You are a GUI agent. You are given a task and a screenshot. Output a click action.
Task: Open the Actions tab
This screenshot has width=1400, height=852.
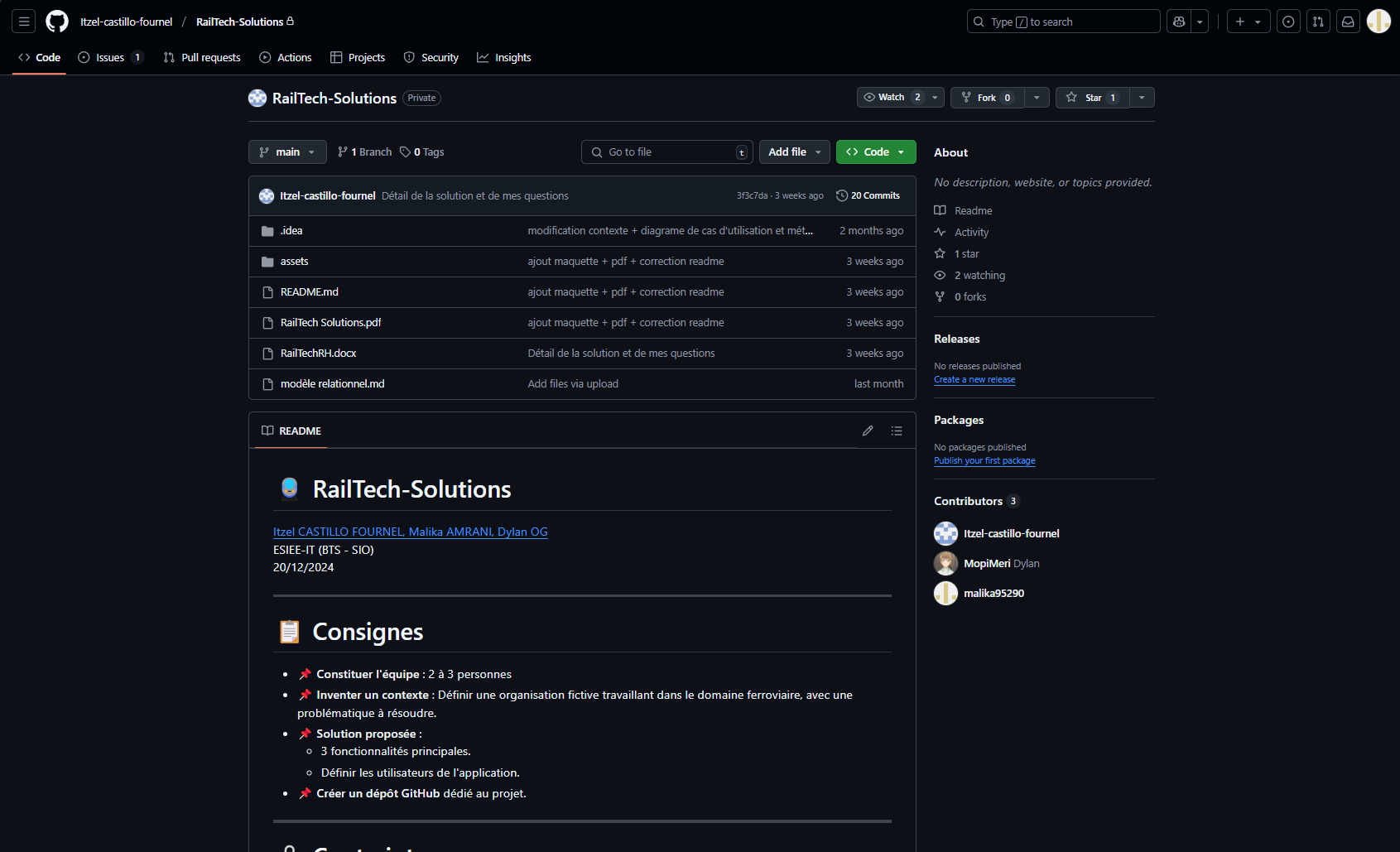click(x=286, y=58)
